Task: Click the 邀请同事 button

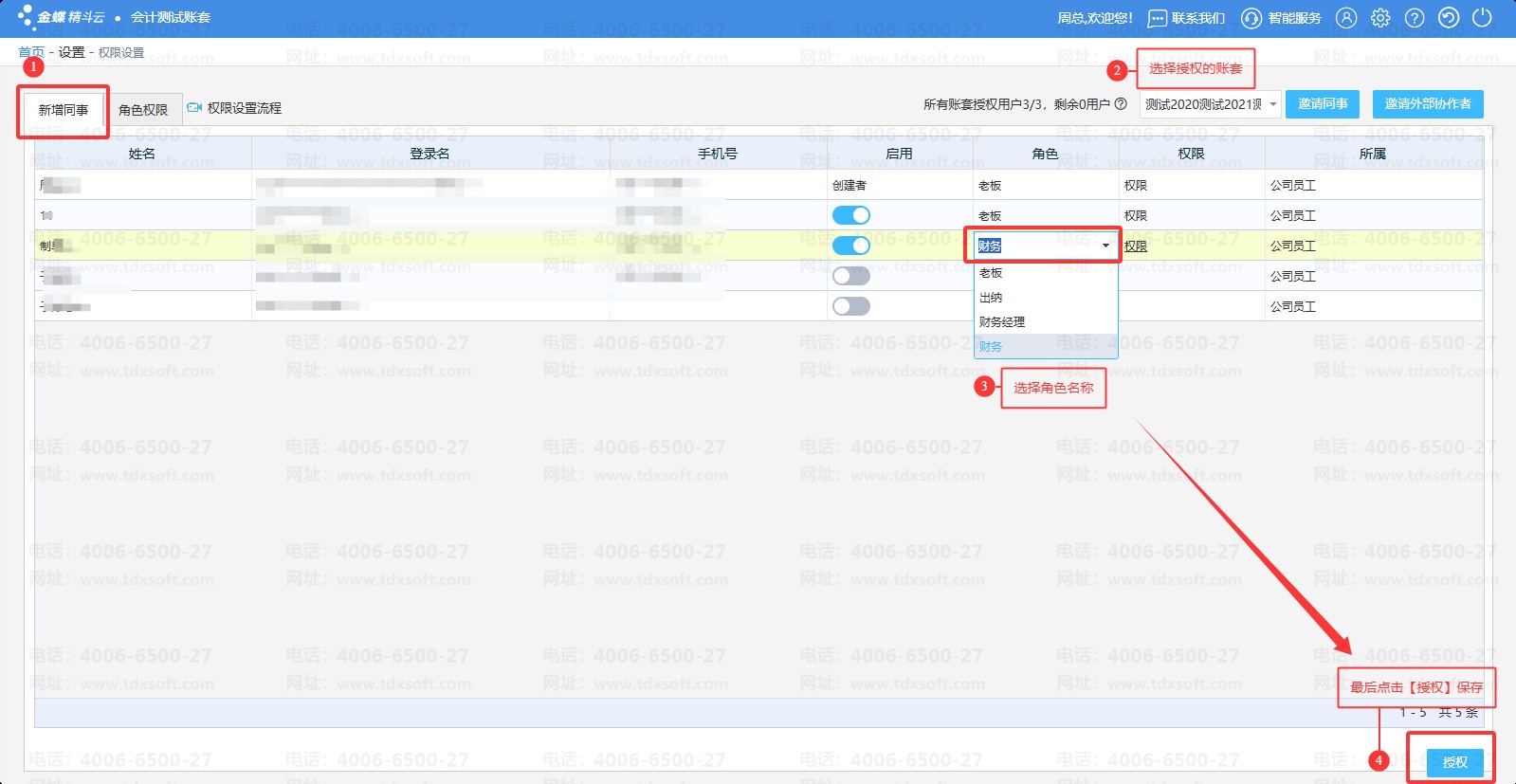Action: 1323,104
